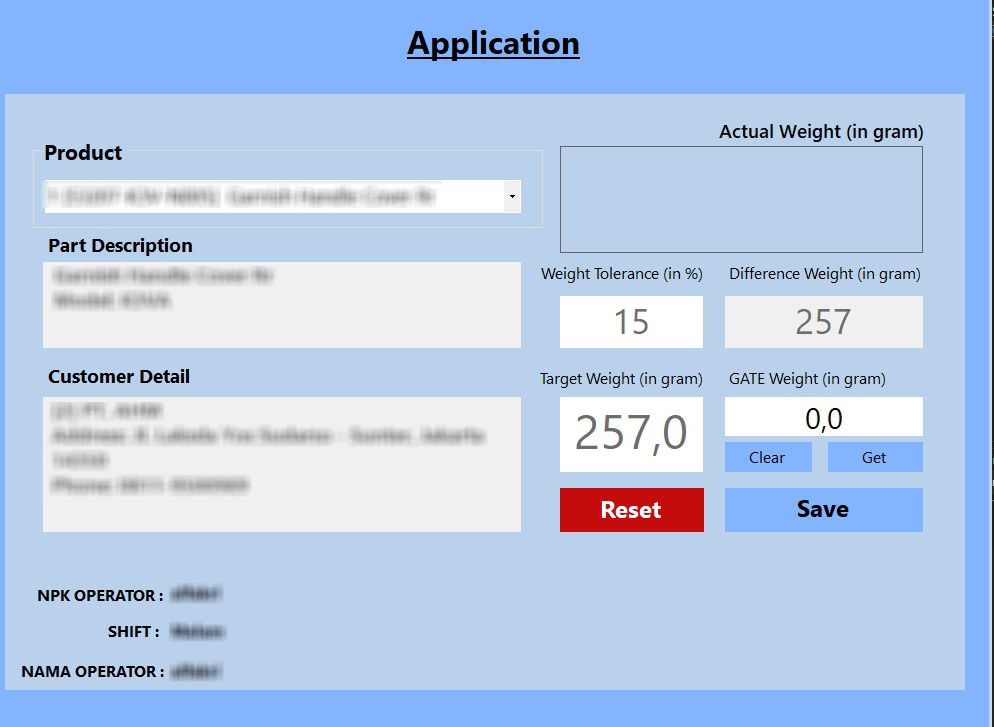The width and height of the screenshot is (994, 727).
Task: Click the Difference Weight field showing 257
Action: pos(823,321)
